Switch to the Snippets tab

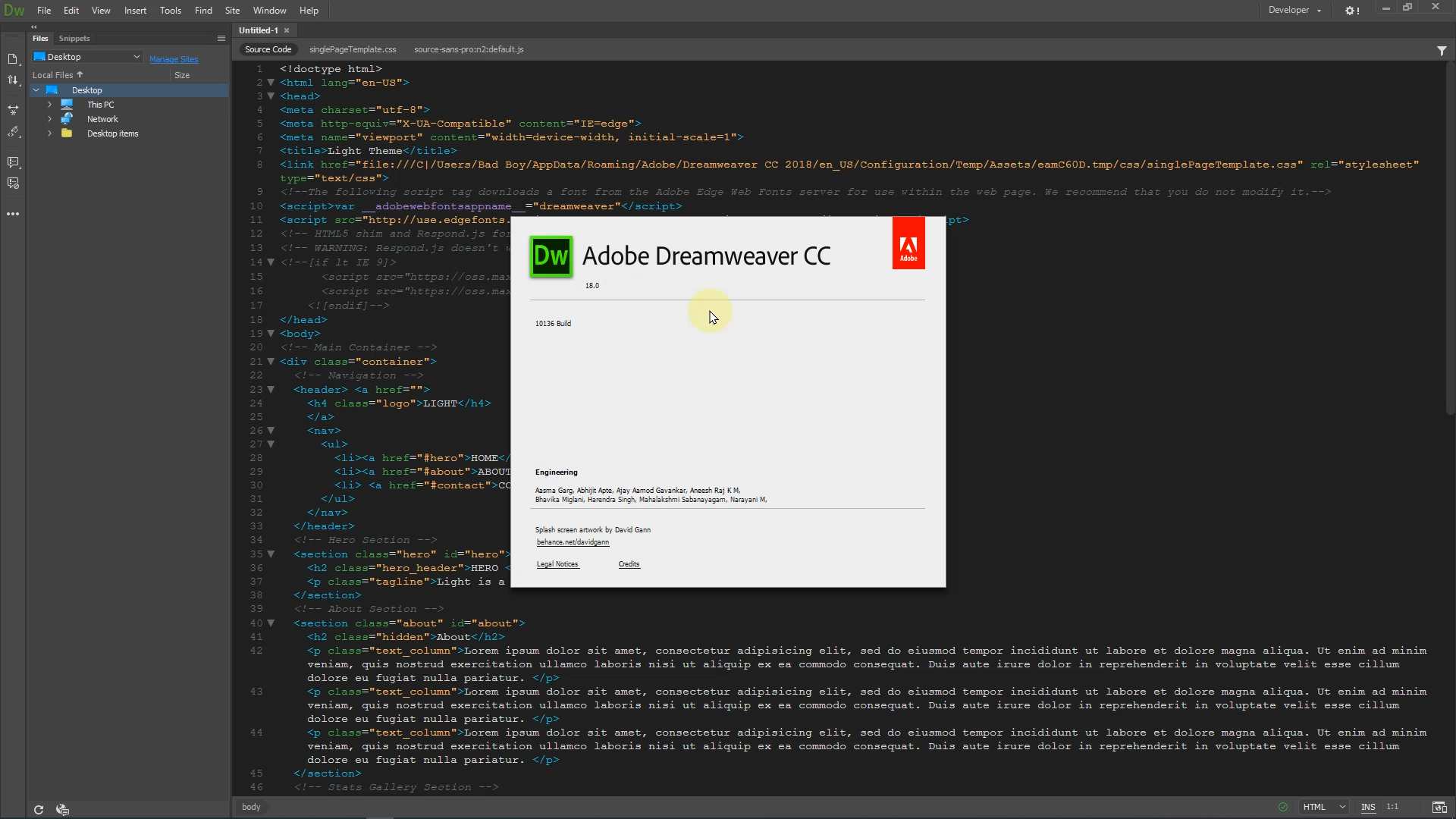click(x=74, y=38)
